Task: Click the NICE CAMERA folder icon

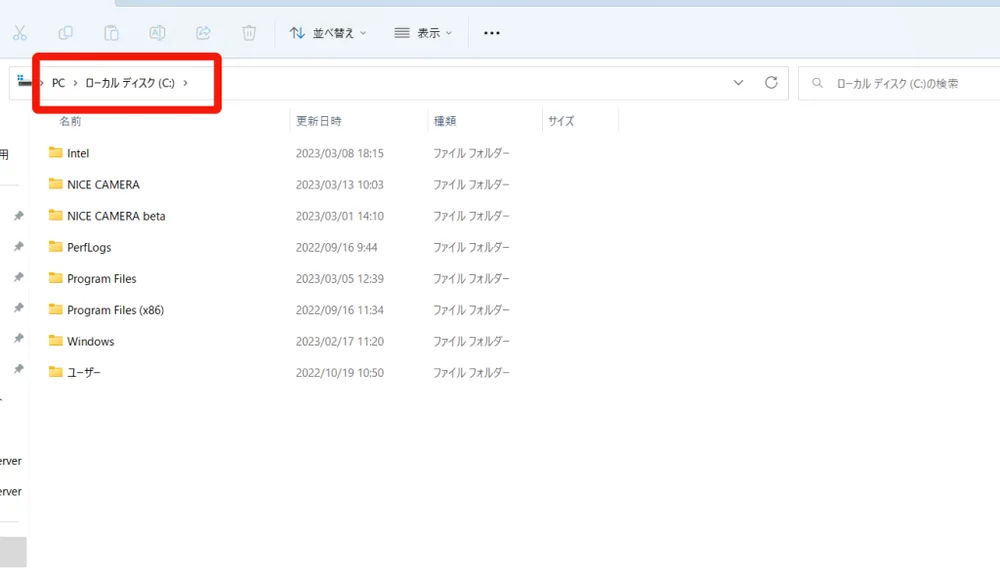Action: click(55, 184)
